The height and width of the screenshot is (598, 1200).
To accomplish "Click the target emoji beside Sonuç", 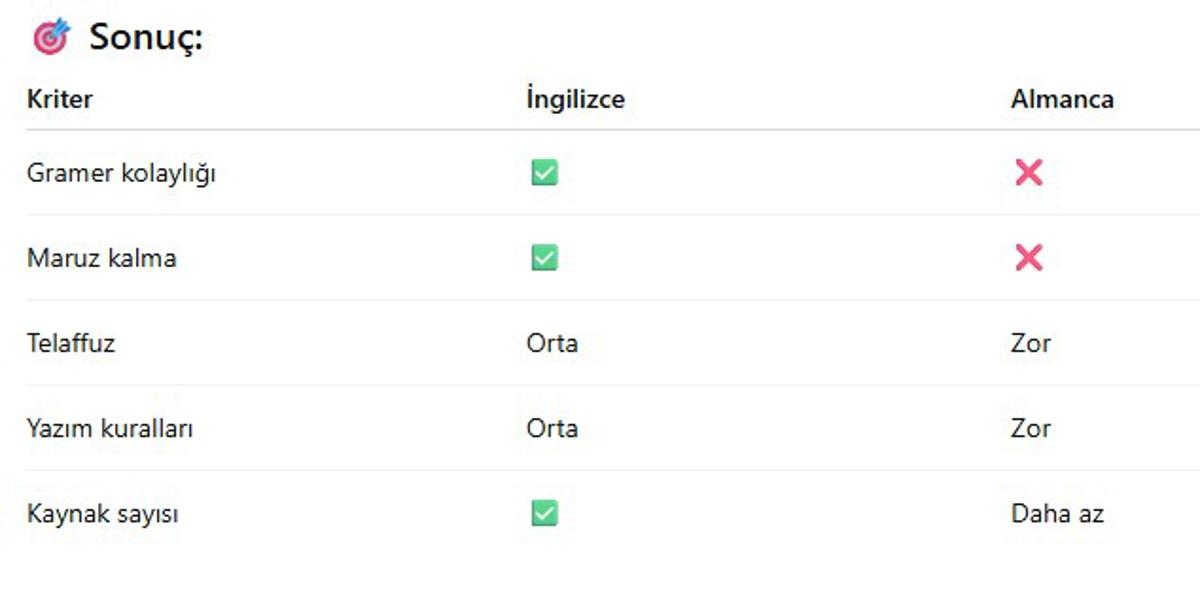I will [x=51, y=37].
